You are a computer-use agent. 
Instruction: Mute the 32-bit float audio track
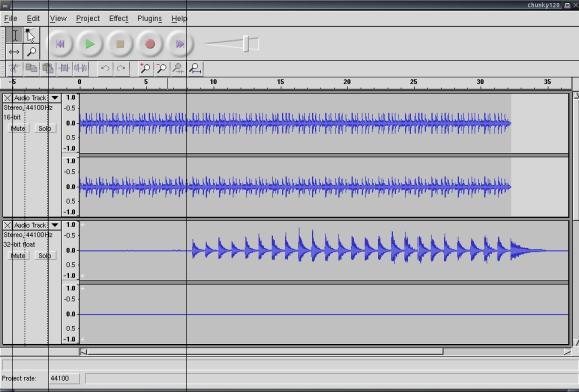tap(18, 255)
